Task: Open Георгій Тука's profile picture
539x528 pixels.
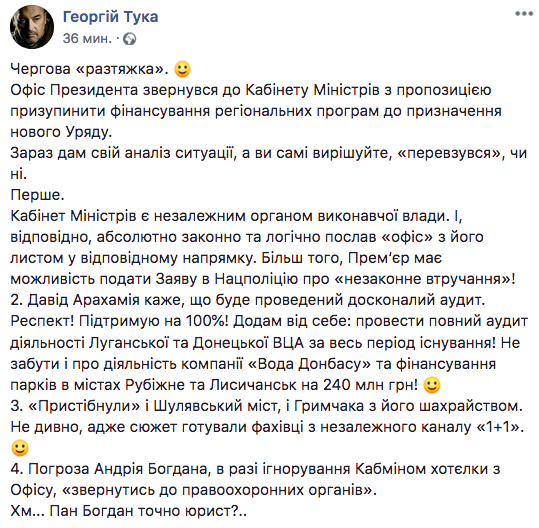Action: (32, 27)
